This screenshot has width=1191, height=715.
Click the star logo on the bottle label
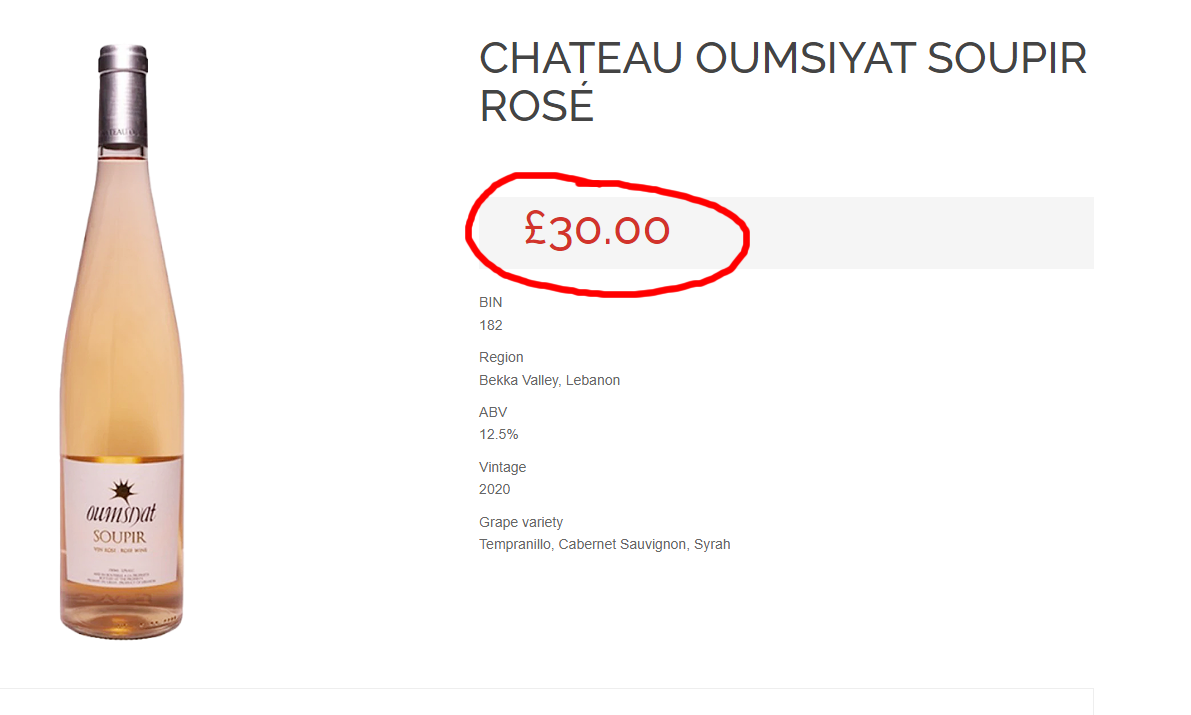pyautogui.click(x=122, y=489)
